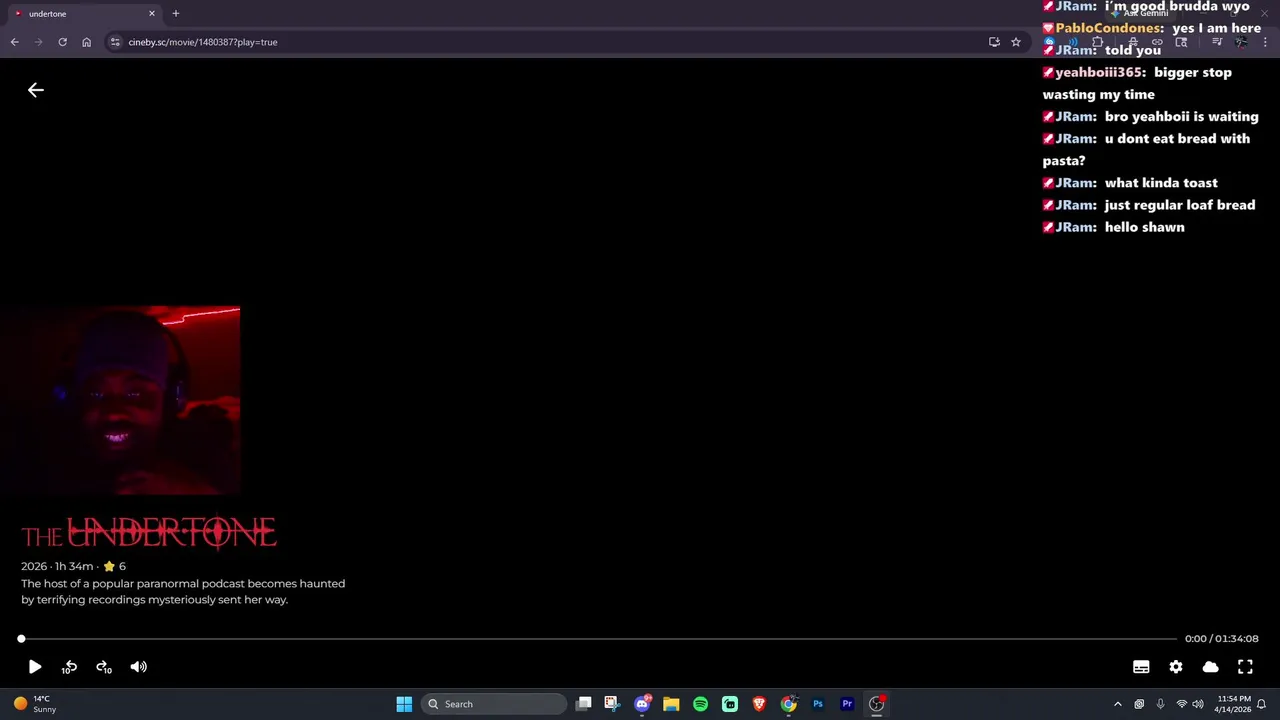Open the subtitles menu in the player
The width and height of the screenshot is (1280, 720).
[1141, 667]
